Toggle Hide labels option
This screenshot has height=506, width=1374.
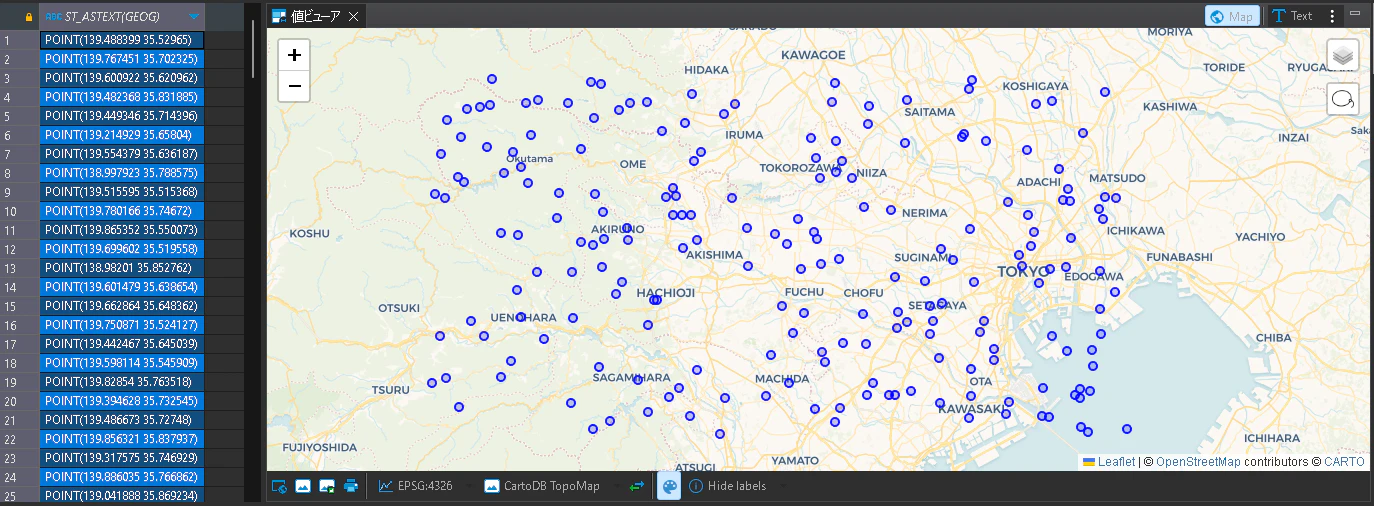pos(727,486)
